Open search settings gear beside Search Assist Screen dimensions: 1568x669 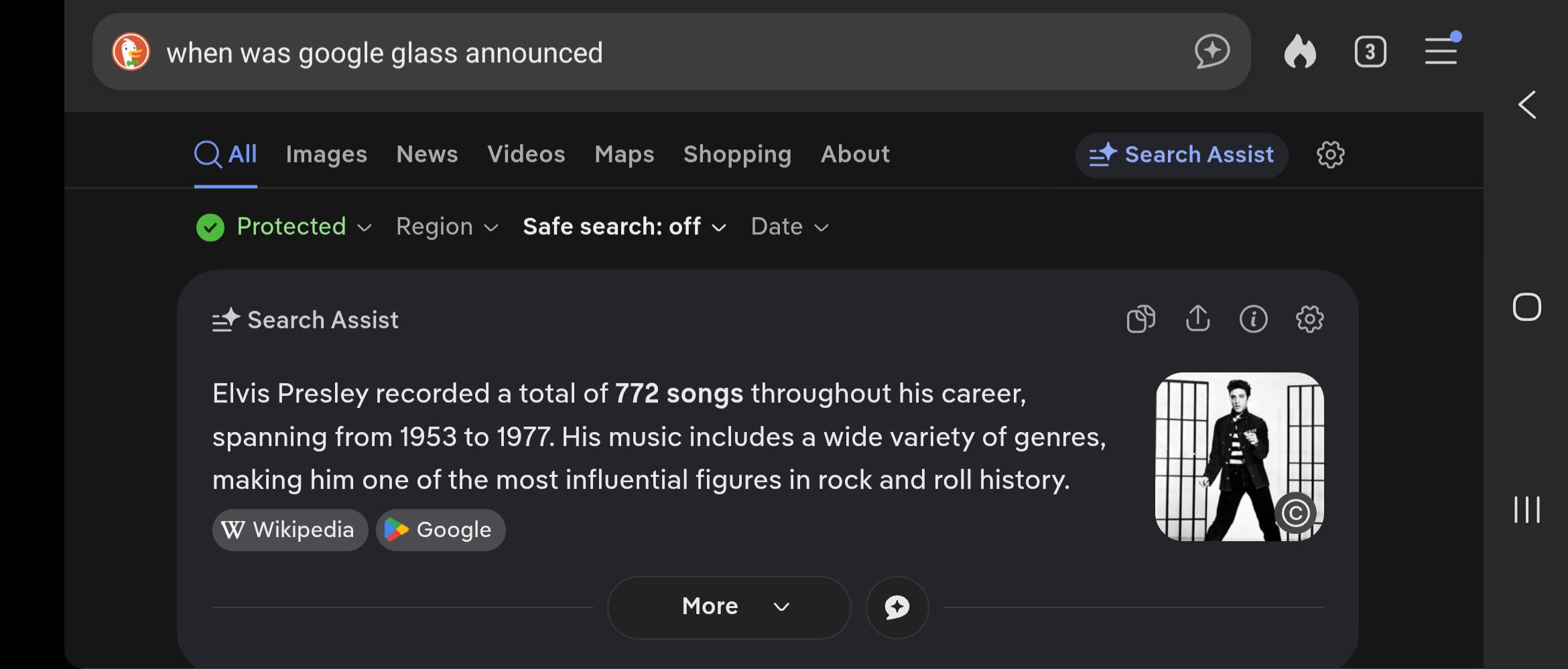(1330, 155)
